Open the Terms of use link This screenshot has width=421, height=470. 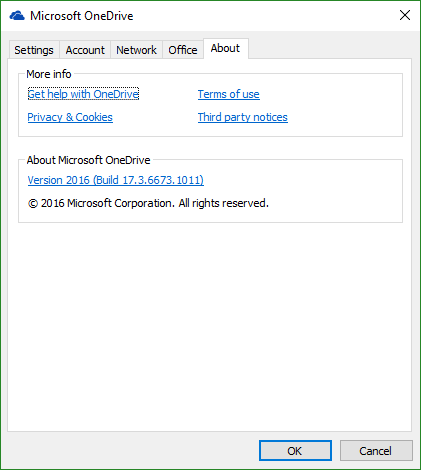click(229, 94)
